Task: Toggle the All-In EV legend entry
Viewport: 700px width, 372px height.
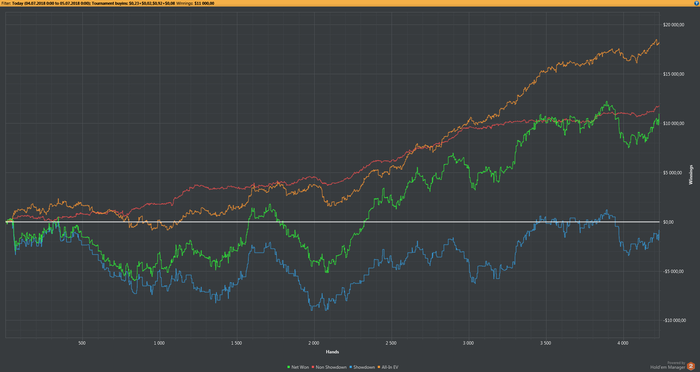Action: tap(388, 367)
